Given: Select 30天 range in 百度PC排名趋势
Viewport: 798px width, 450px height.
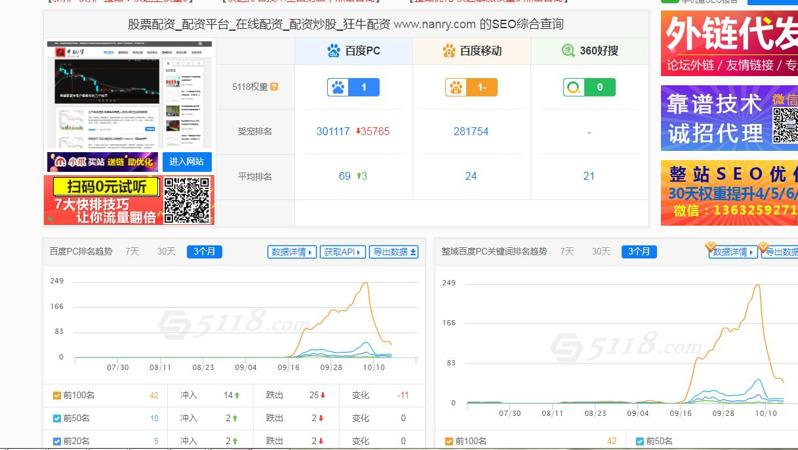Looking at the screenshot, I should point(166,251).
